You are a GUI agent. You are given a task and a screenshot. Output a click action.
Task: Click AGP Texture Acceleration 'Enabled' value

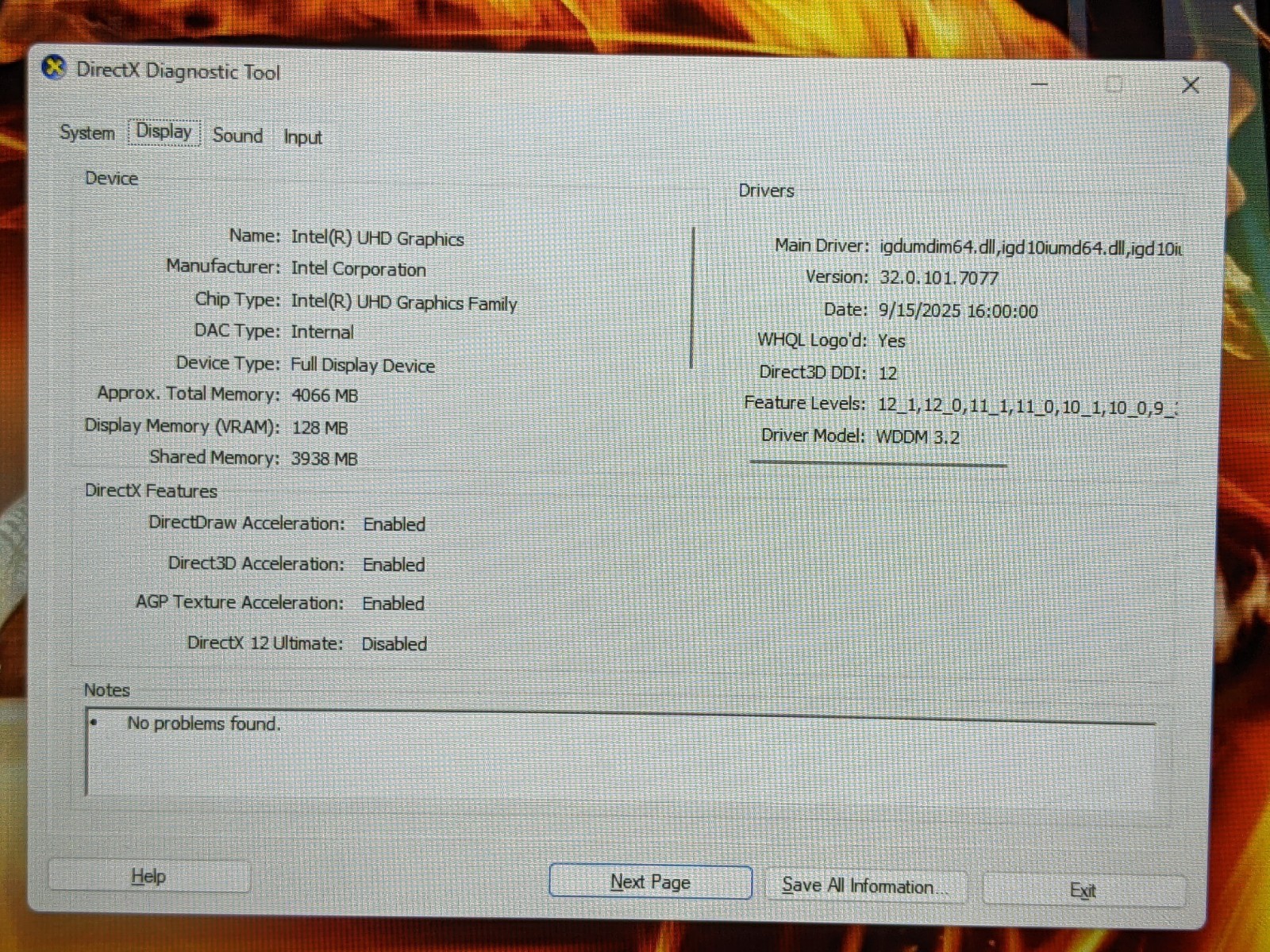[394, 603]
